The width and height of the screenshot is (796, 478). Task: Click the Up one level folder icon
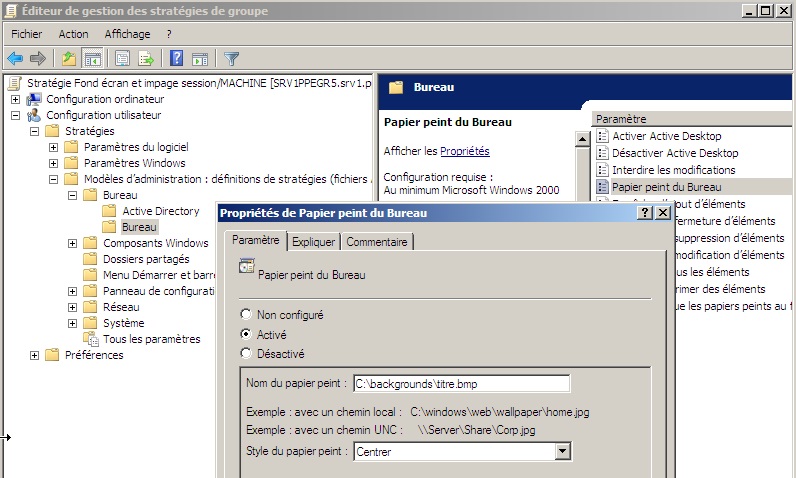pyautogui.click(x=68, y=58)
